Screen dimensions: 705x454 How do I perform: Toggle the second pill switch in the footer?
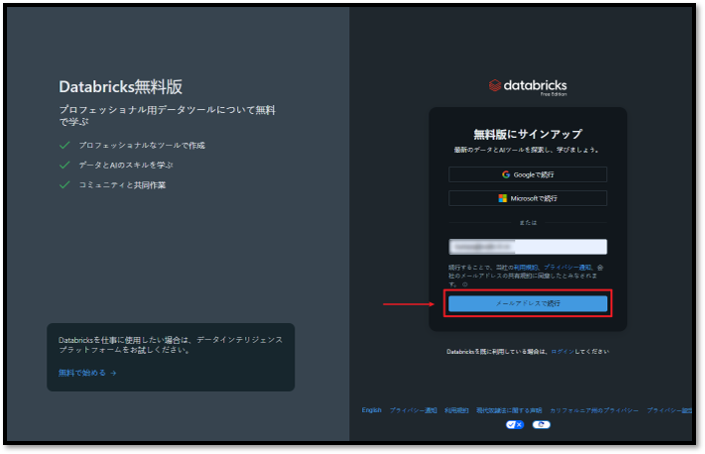pyautogui.click(x=541, y=424)
